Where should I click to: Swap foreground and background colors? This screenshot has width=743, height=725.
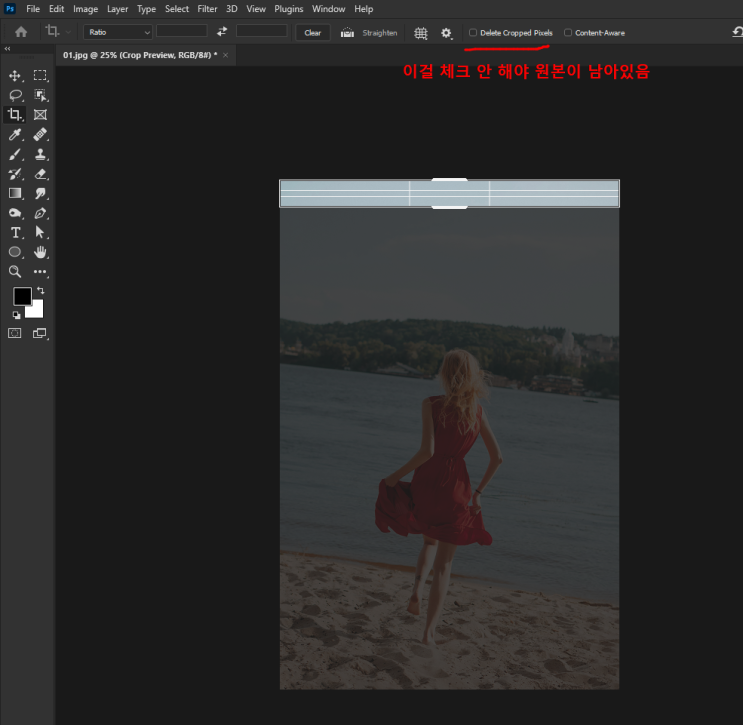coord(41,291)
